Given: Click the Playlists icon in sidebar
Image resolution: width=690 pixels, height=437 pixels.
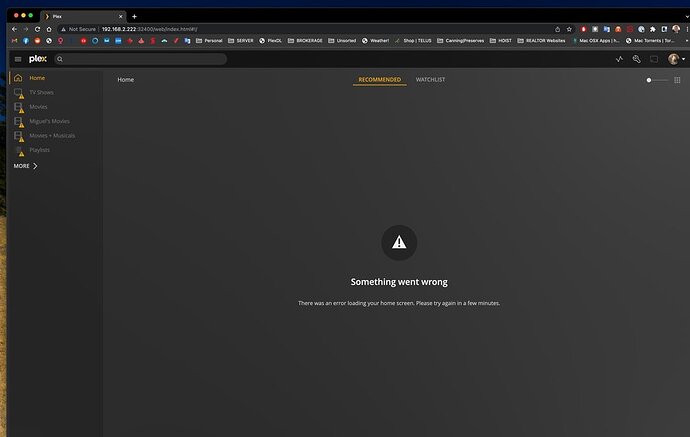Looking at the screenshot, I should pyautogui.click(x=19, y=151).
